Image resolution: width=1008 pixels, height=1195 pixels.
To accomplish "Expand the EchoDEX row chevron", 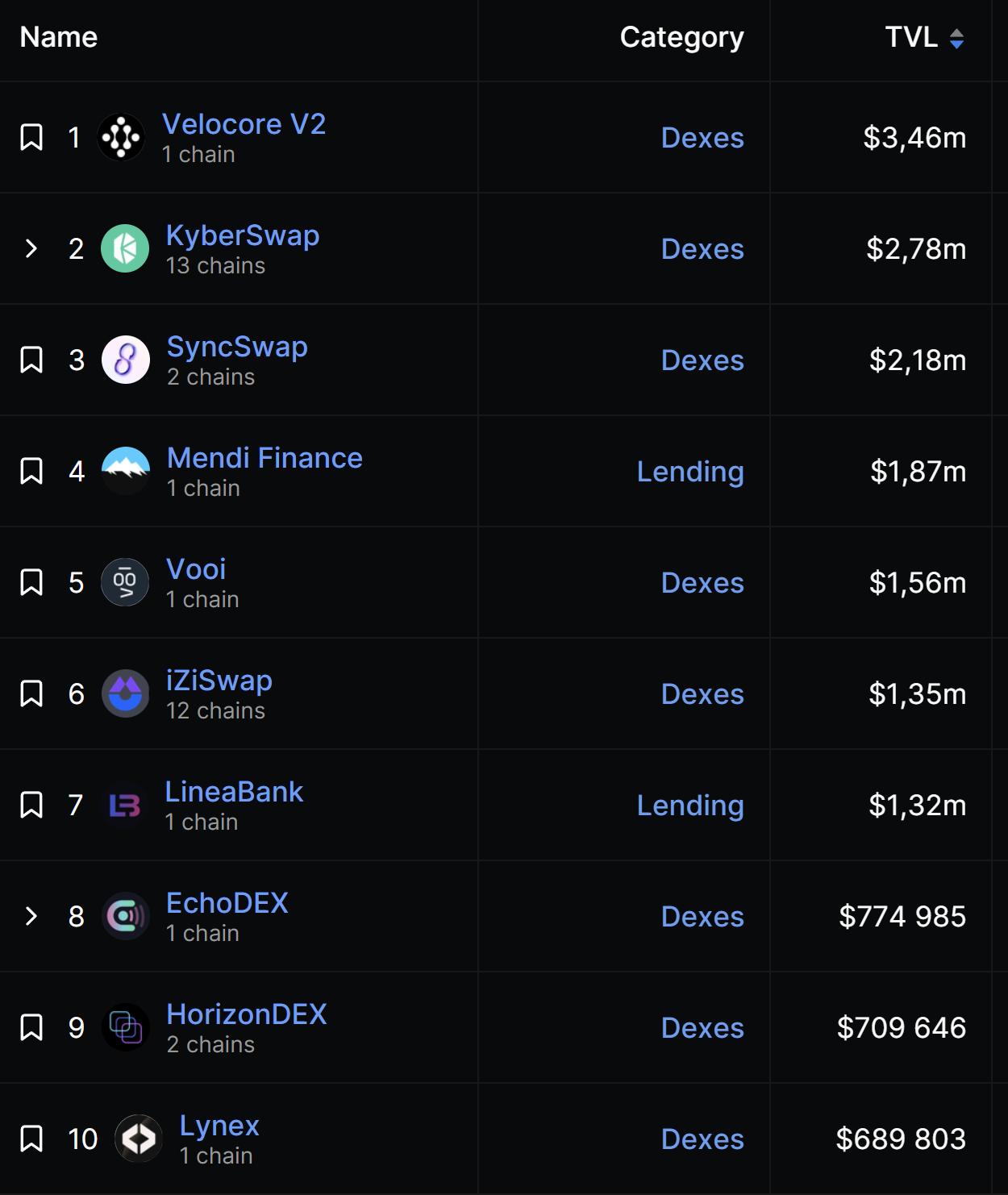I will 31,916.
